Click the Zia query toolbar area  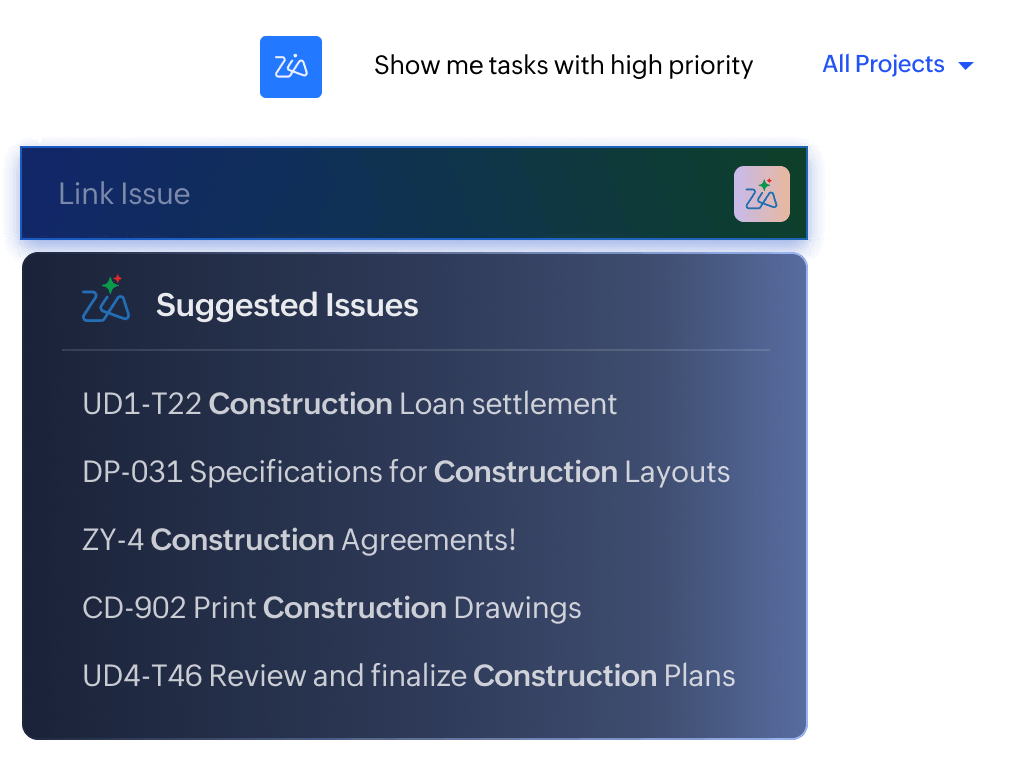click(620, 65)
